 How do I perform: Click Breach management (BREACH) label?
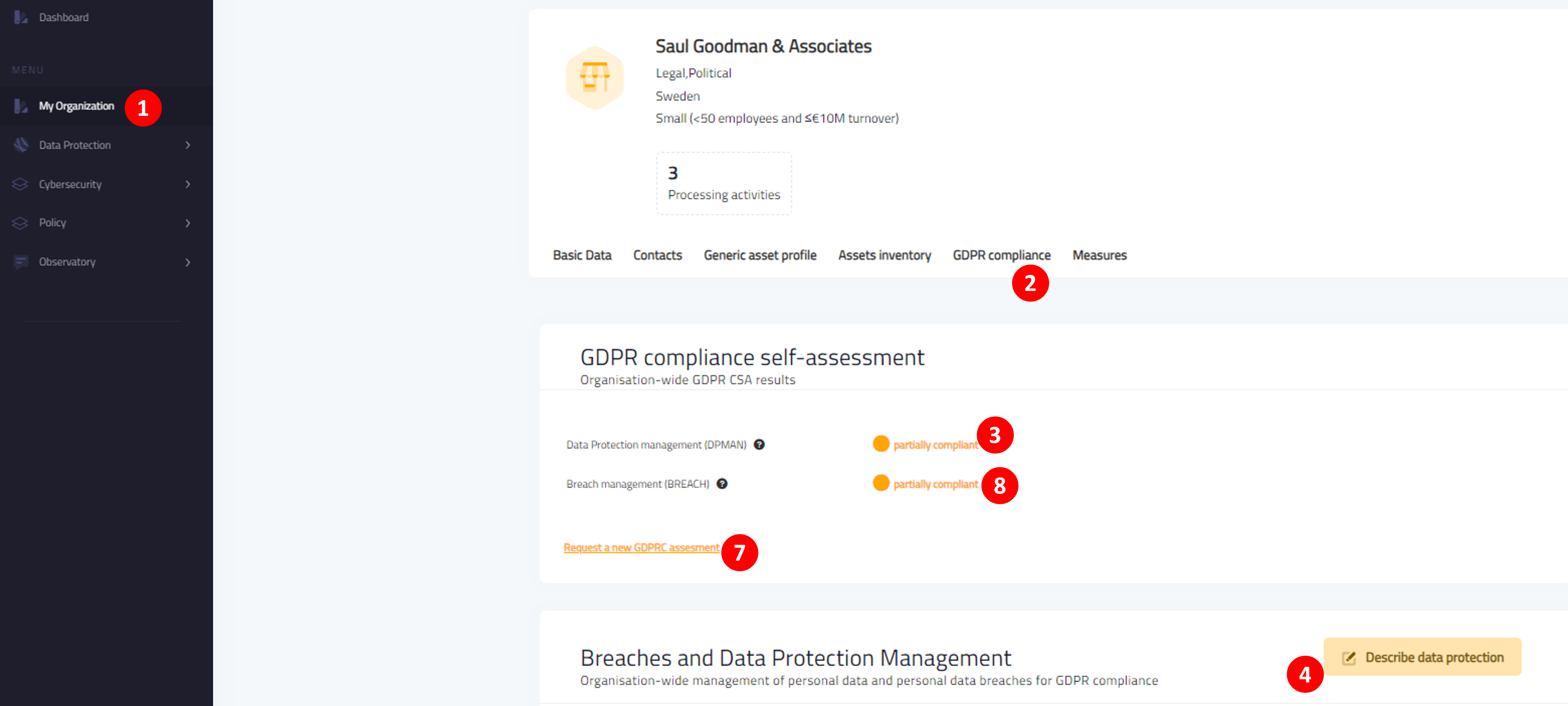pyautogui.click(x=637, y=484)
